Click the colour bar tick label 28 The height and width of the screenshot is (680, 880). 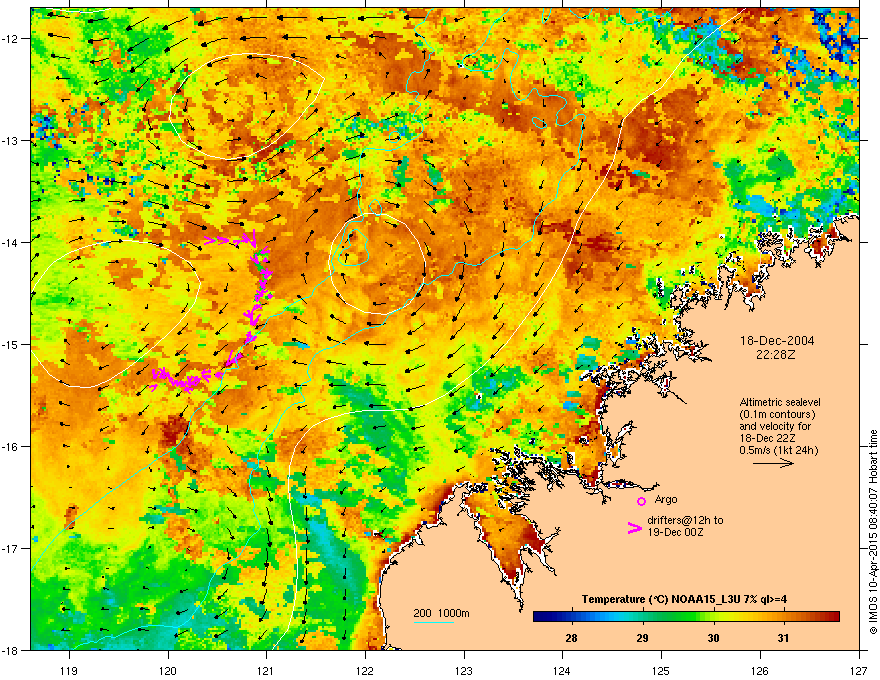[x=571, y=638]
